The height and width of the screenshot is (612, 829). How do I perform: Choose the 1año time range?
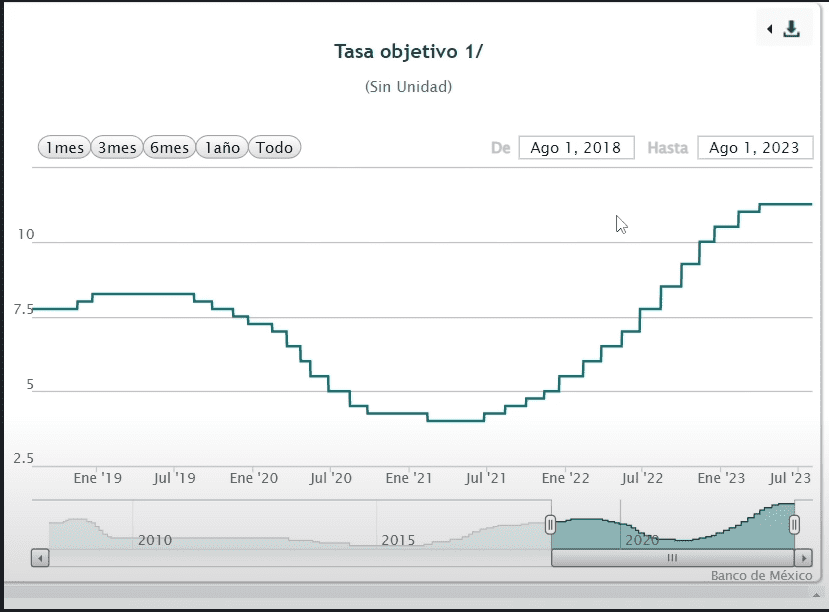(x=221, y=148)
